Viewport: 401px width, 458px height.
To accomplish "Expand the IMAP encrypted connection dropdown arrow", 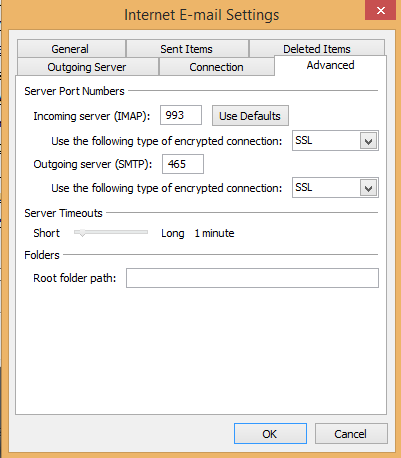I will point(368,141).
